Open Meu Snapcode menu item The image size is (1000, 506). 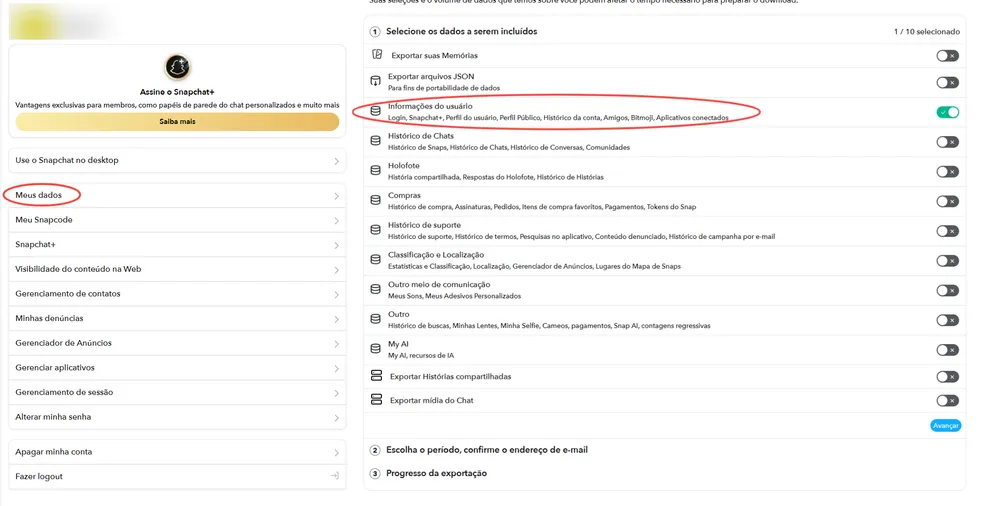pos(177,220)
